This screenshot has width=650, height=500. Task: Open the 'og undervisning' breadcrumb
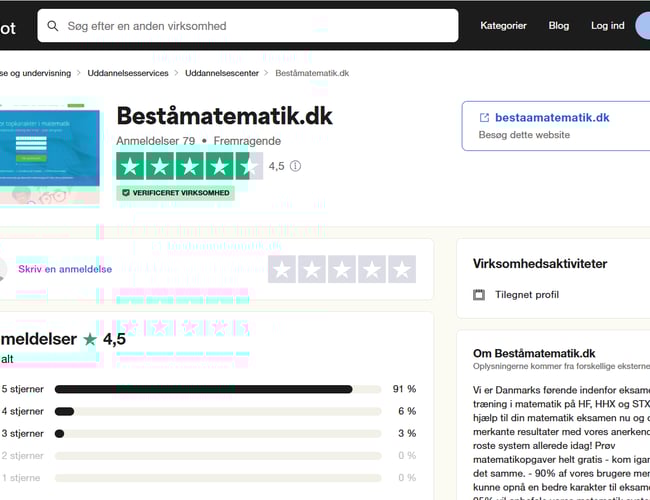point(35,73)
